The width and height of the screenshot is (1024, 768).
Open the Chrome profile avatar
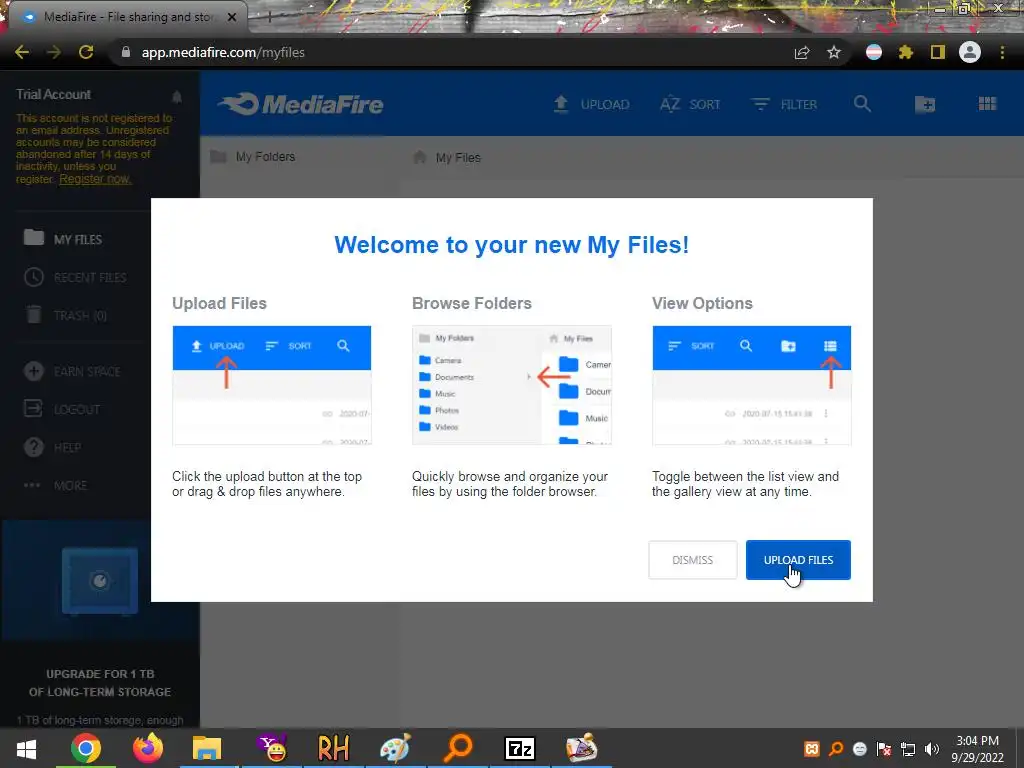point(970,52)
